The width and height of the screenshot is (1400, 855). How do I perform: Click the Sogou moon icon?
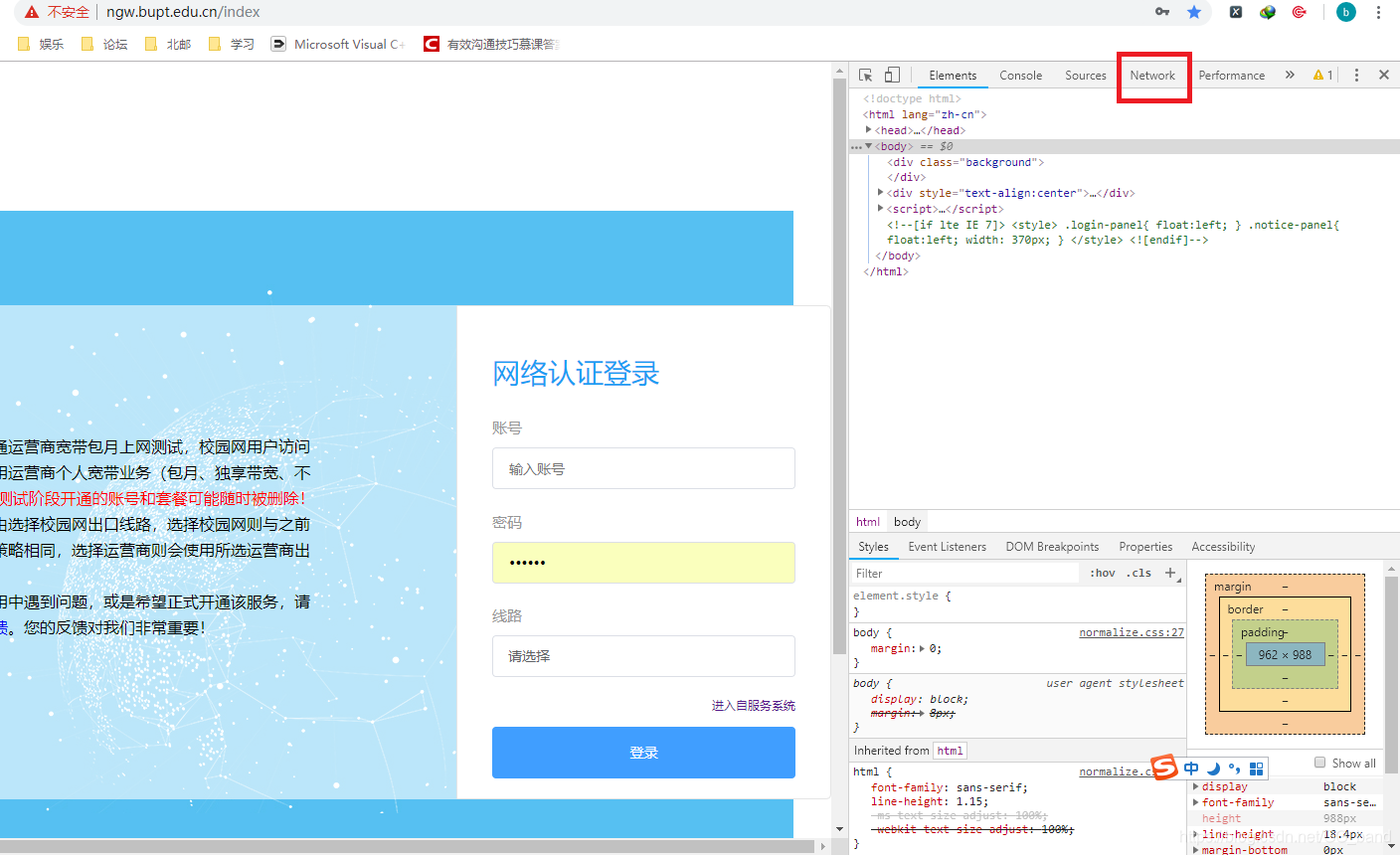1213,768
